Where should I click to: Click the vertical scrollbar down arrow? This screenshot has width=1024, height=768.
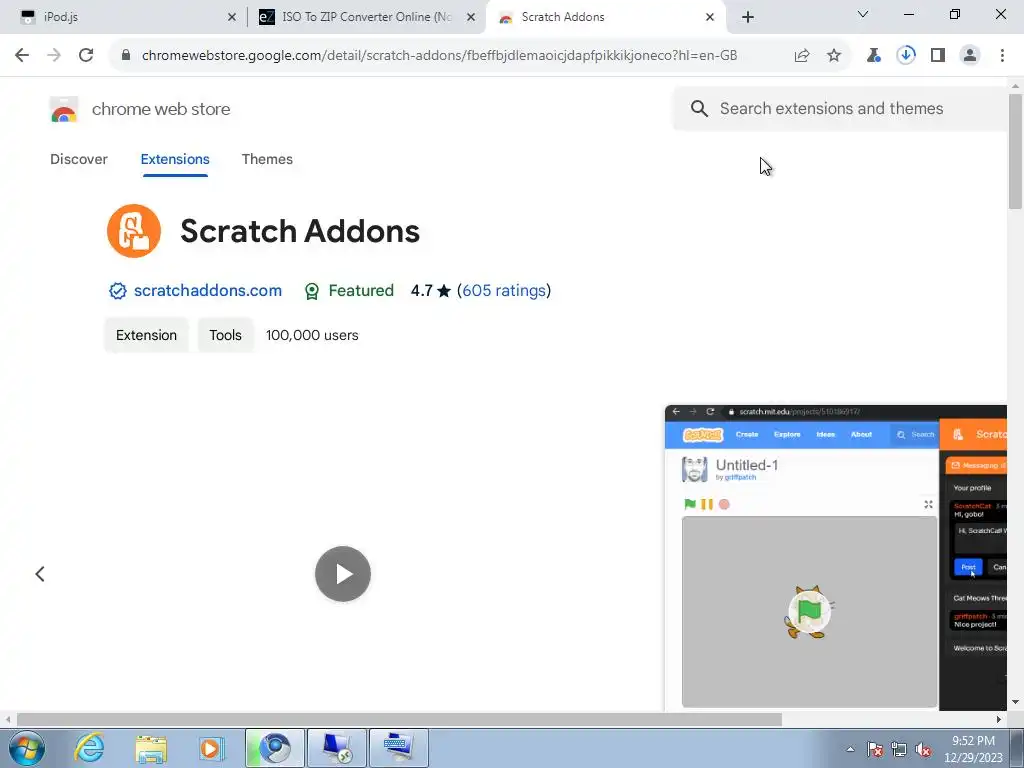tap(1015, 702)
